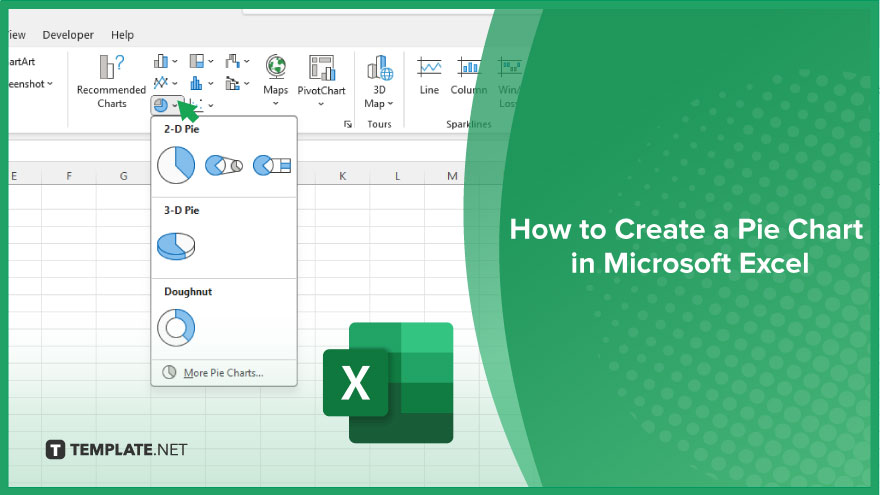Select column header G
Viewport: 880px width, 495px height.
point(123,176)
